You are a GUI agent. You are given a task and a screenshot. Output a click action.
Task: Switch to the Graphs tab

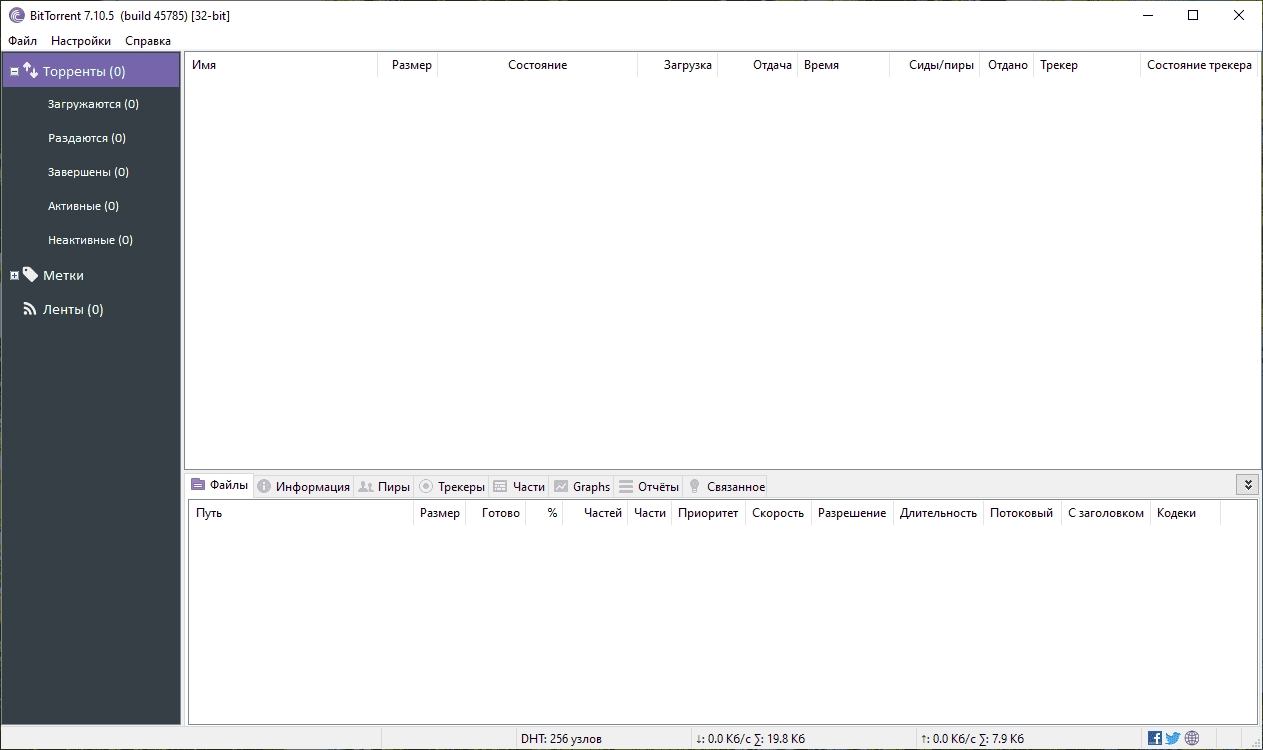tap(581, 487)
